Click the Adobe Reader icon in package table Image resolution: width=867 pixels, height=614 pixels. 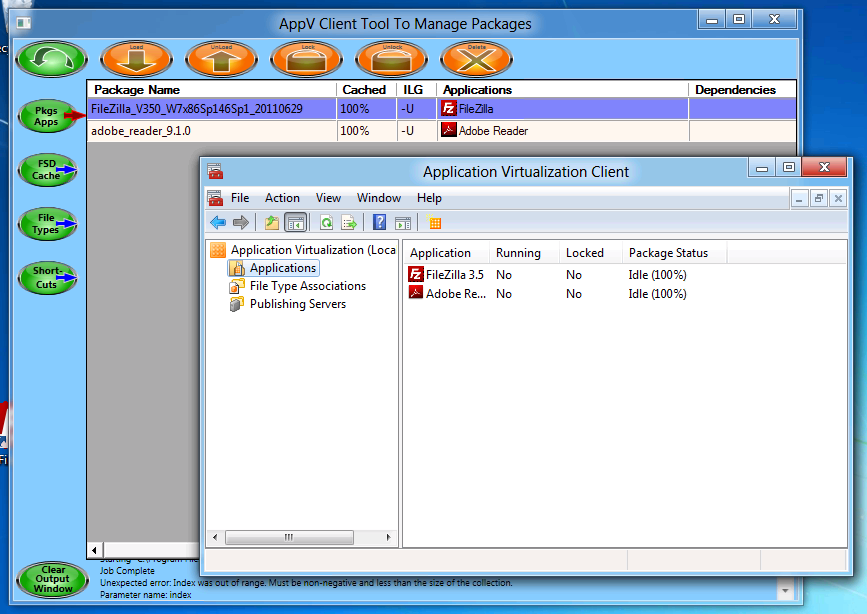(448, 130)
